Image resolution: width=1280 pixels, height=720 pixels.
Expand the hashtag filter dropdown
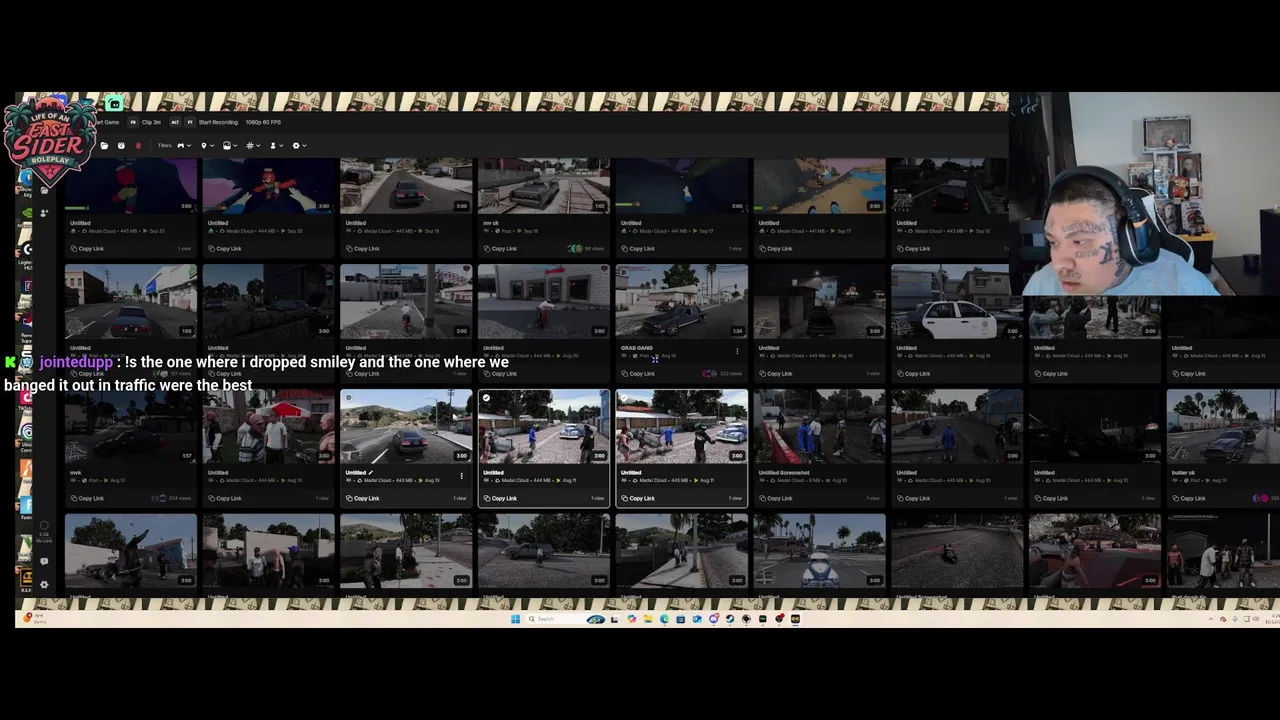(252, 146)
